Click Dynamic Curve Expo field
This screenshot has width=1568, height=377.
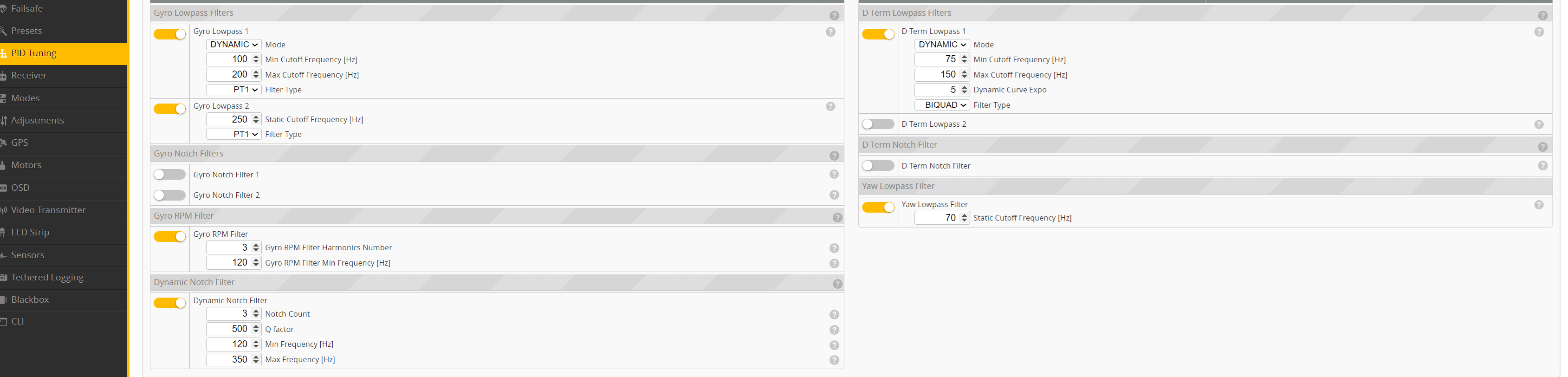942,90
